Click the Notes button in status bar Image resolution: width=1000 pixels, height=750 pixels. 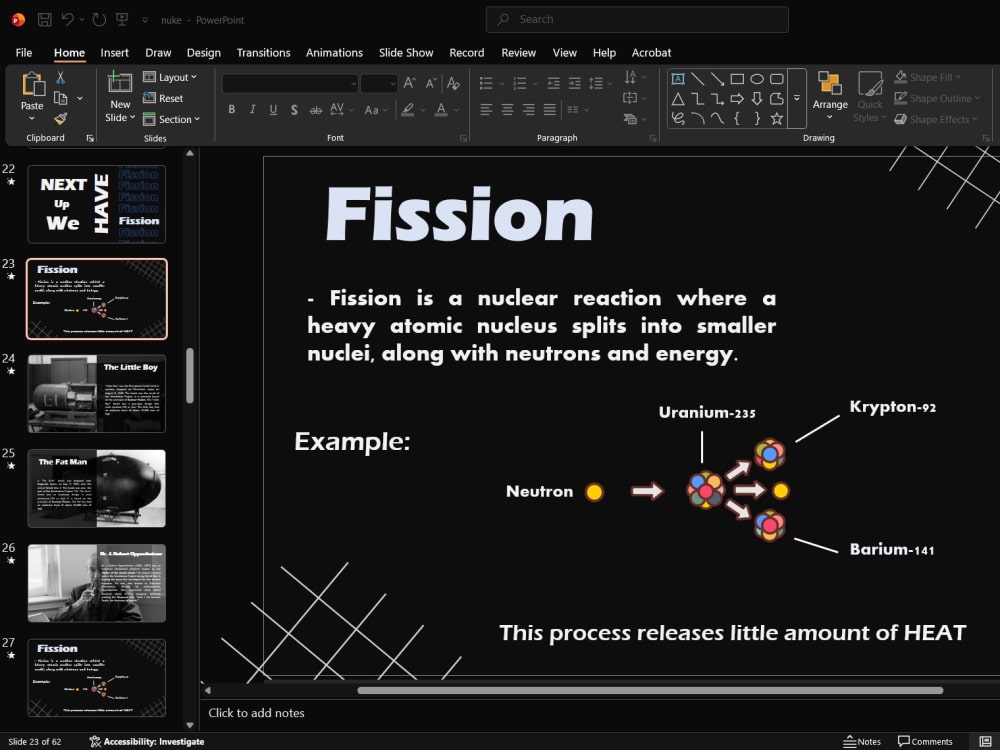pyautogui.click(x=862, y=742)
